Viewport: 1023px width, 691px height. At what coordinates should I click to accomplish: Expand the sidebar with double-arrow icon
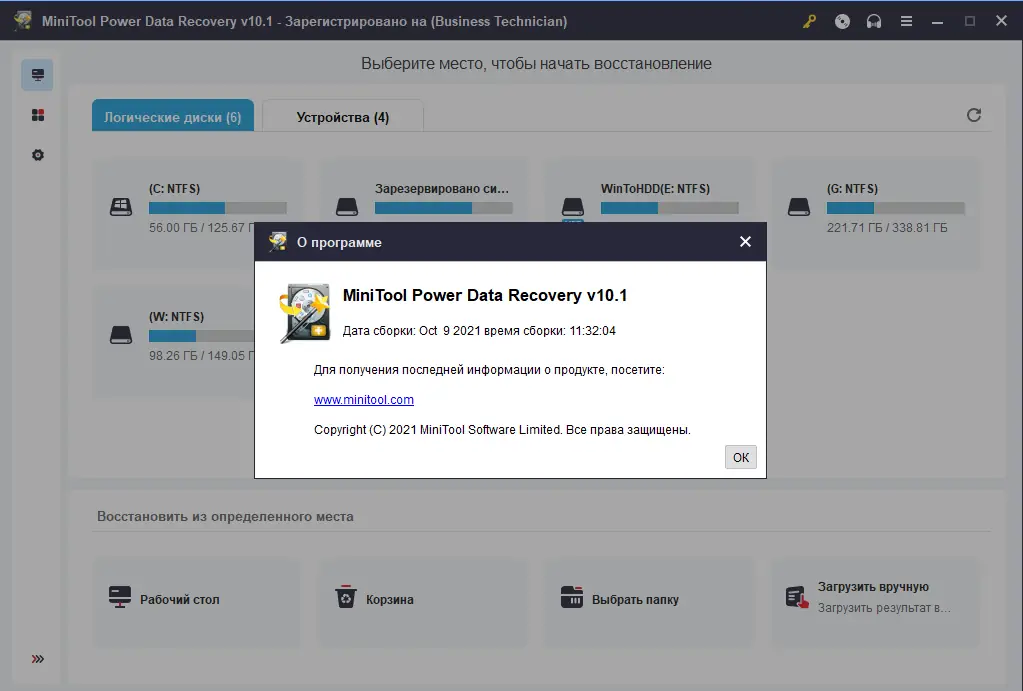tap(38, 659)
